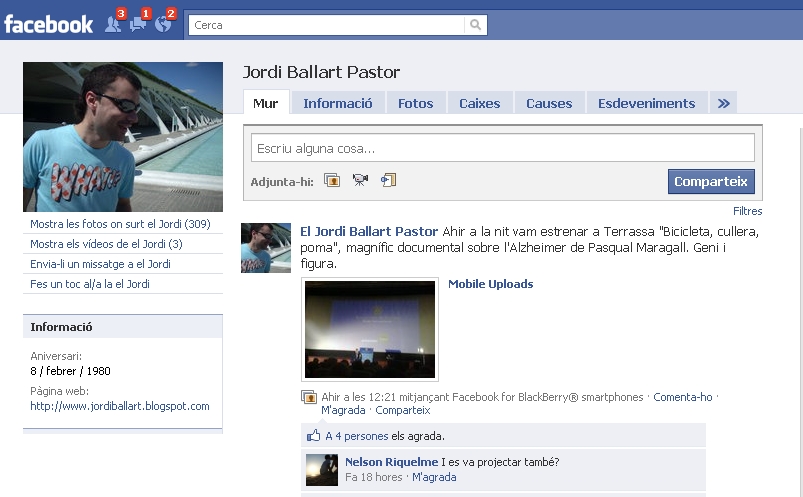Open the Filtres options

(x=747, y=211)
